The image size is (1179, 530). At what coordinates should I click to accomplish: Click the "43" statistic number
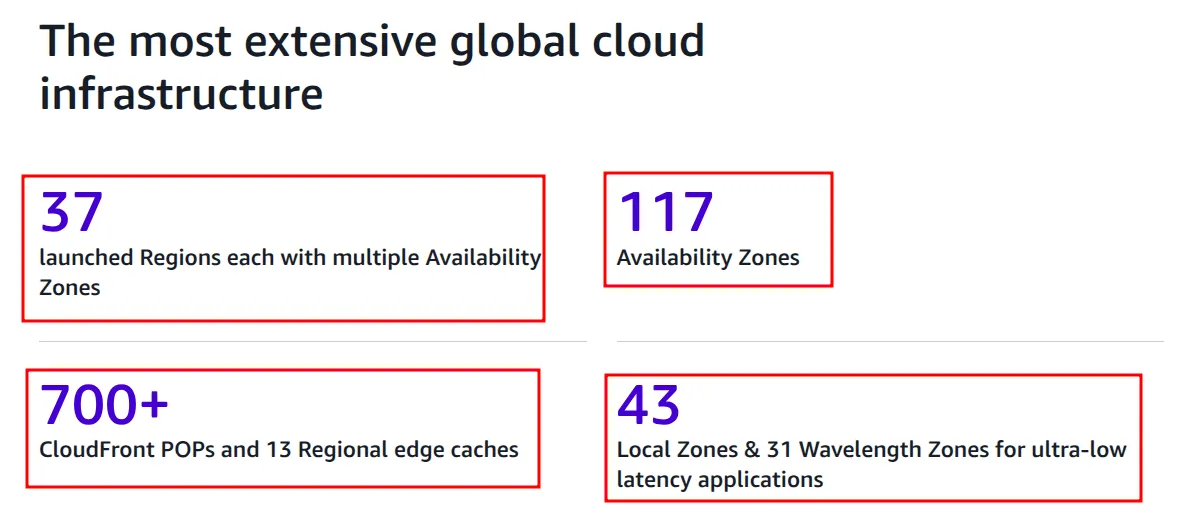[649, 404]
